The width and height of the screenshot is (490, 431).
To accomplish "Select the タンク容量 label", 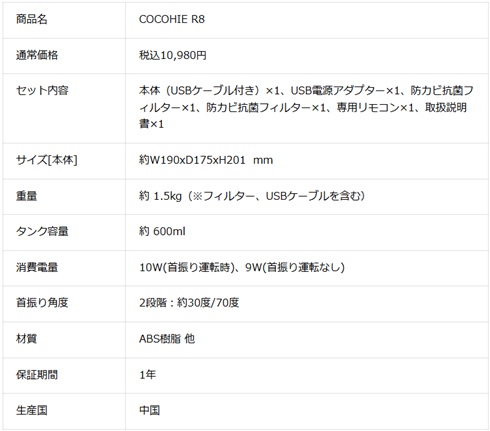I will pos(42,231).
